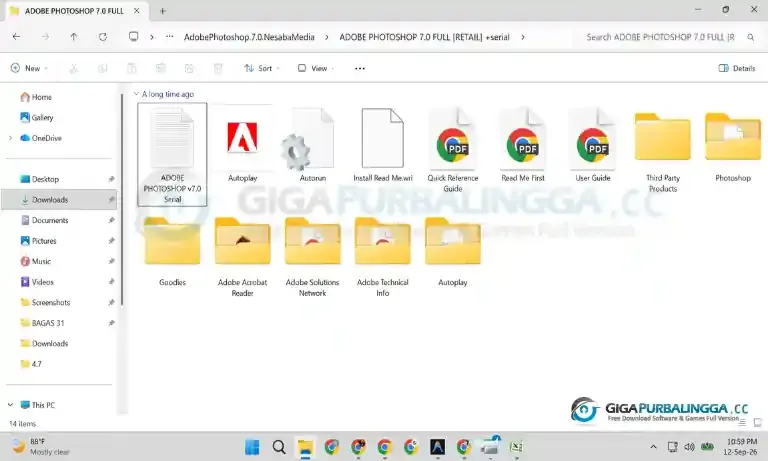Click the Forward navigation arrow
This screenshot has height=461, width=768.
(45, 37)
